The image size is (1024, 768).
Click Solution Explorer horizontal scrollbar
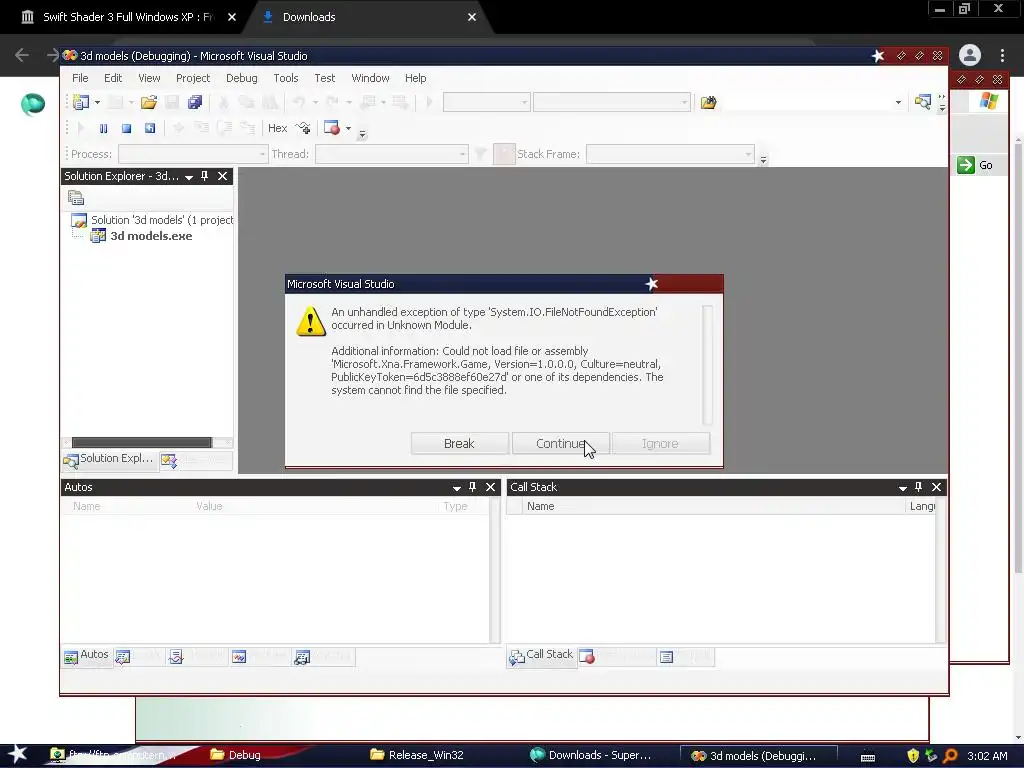click(x=142, y=442)
